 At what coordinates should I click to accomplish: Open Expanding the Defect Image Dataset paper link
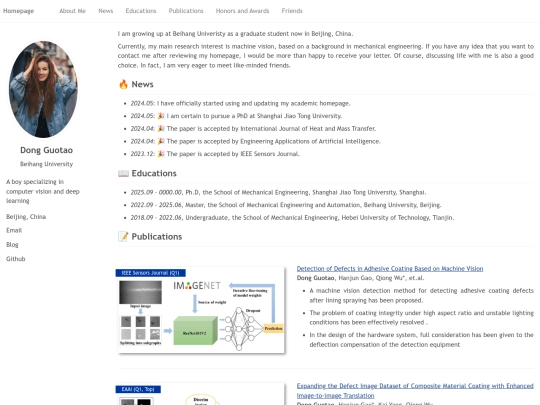[x=415, y=391]
